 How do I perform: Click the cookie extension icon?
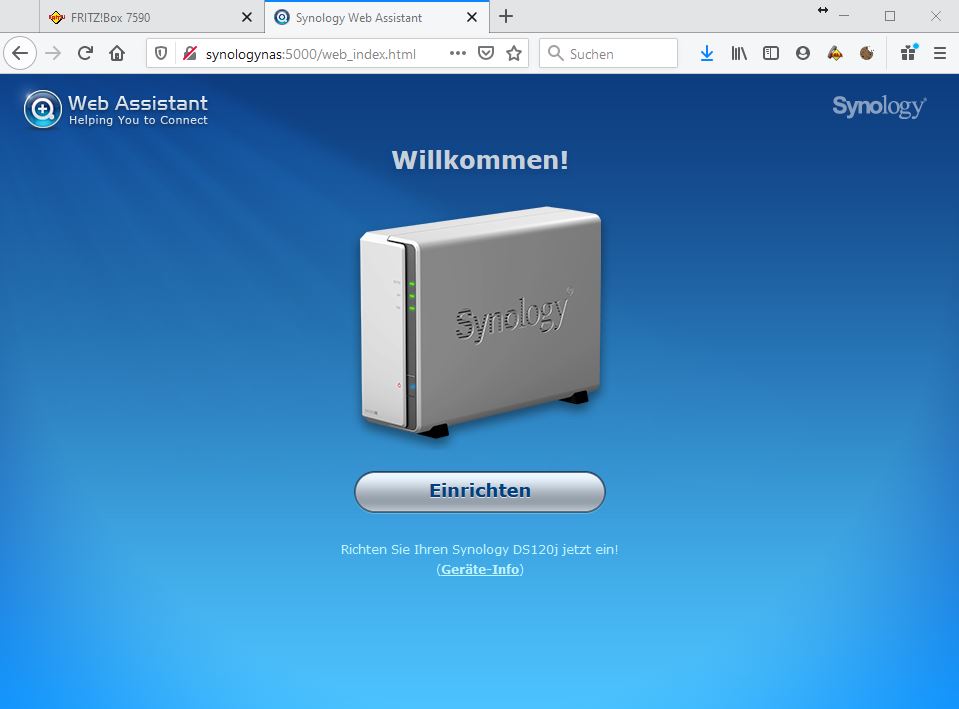(866, 54)
